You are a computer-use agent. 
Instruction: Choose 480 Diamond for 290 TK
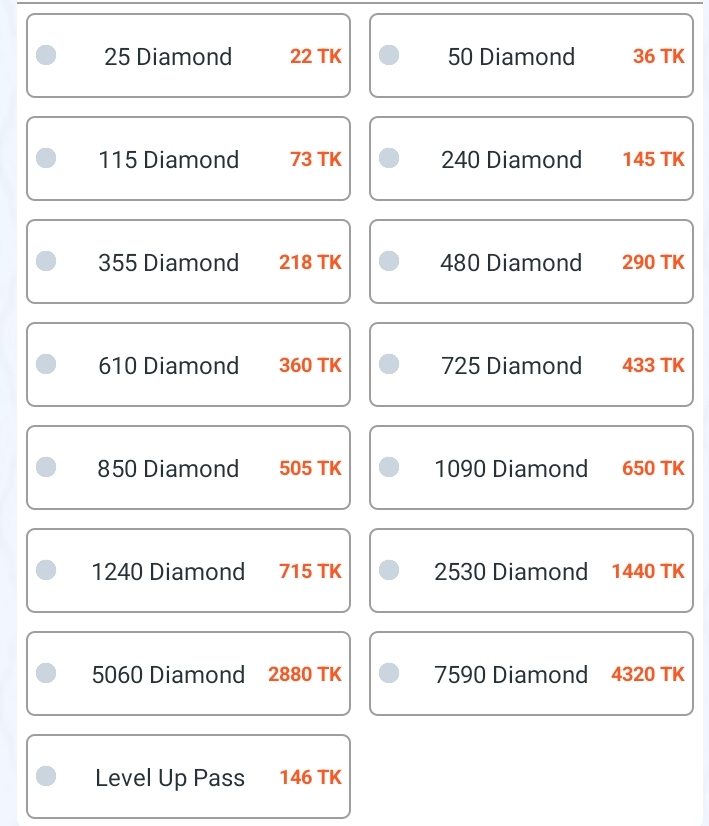531,261
